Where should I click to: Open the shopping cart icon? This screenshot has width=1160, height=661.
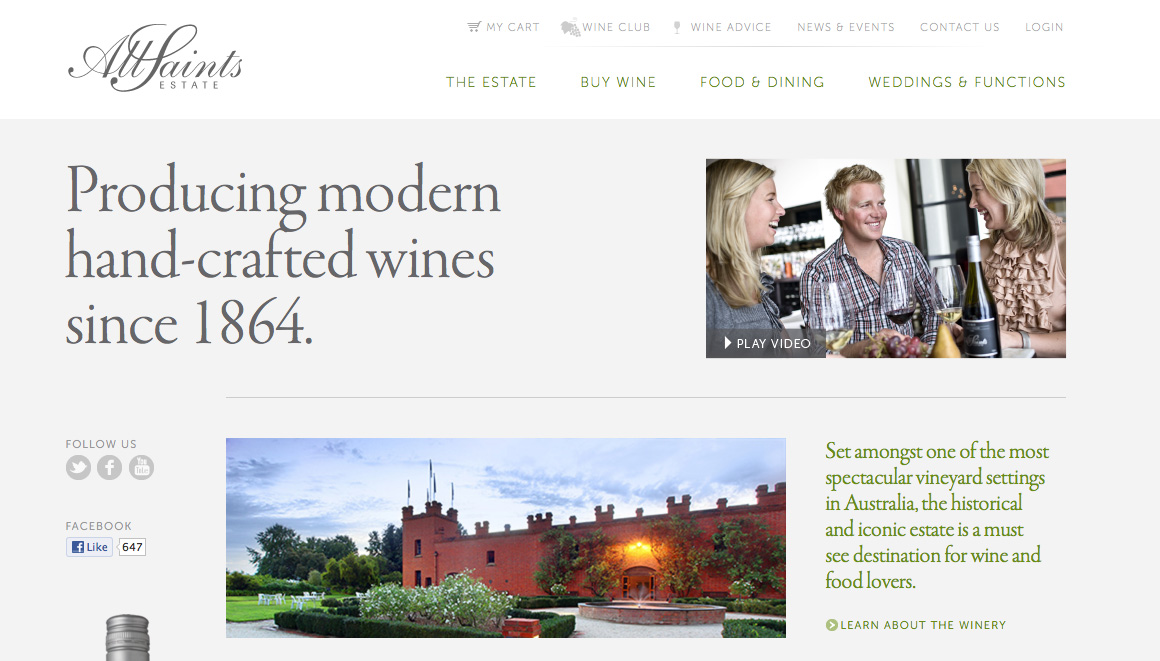pyautogui.click(x=474, y=27)
